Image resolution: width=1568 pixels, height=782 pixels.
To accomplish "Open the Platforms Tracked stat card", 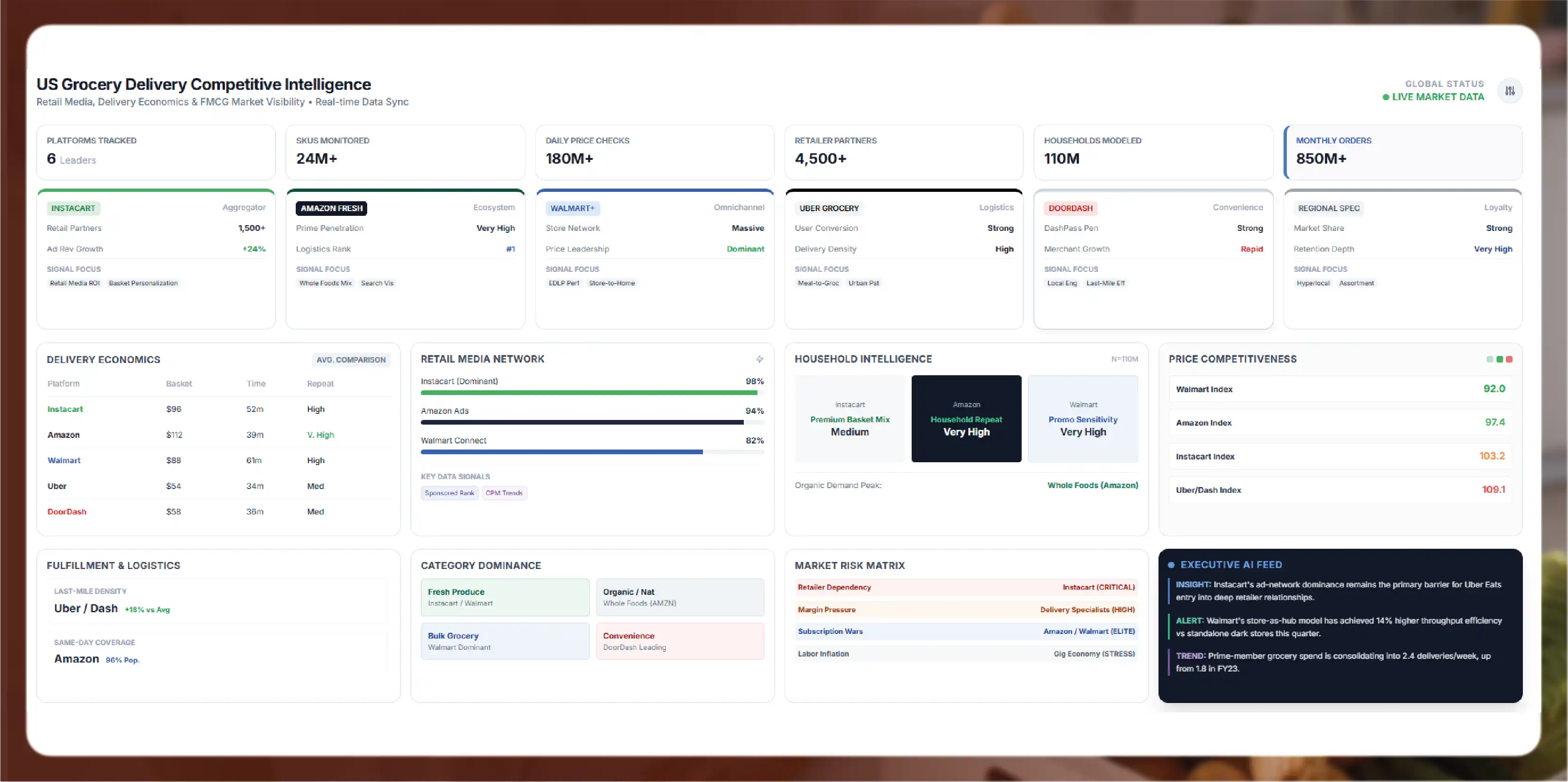I will (x=156, y=152).
